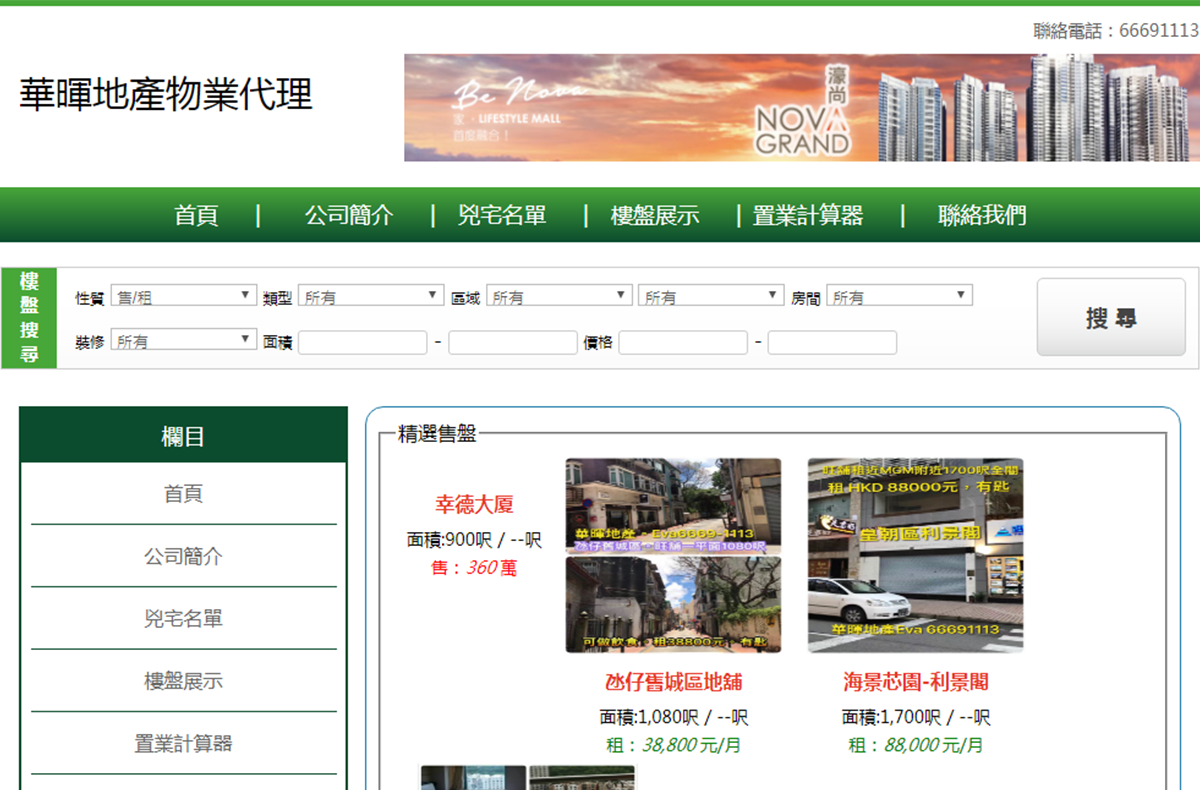Open 公司簡介 in the green navigation bar
Viewport: 1200px width, 790px height.
349,215
